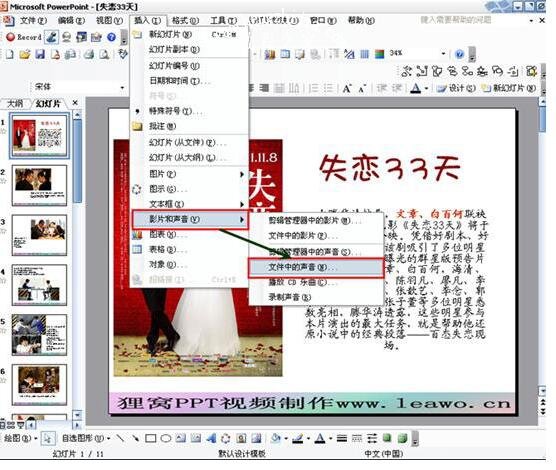Click the 3-D Style icon
The height and width of the screenshot is (470, 556).
(x=402, y=438)
